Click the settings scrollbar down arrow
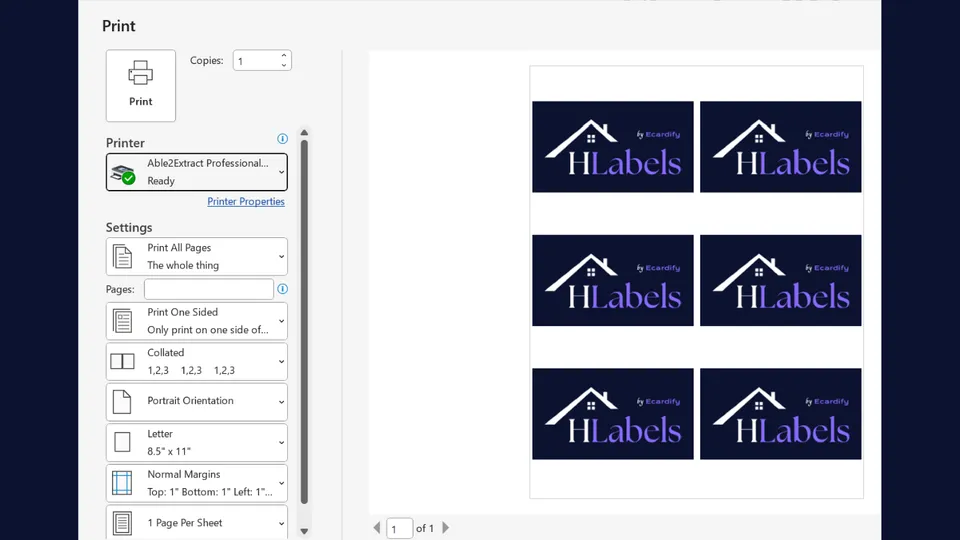Viewport: 960px width, 540px height. (304, 531)
